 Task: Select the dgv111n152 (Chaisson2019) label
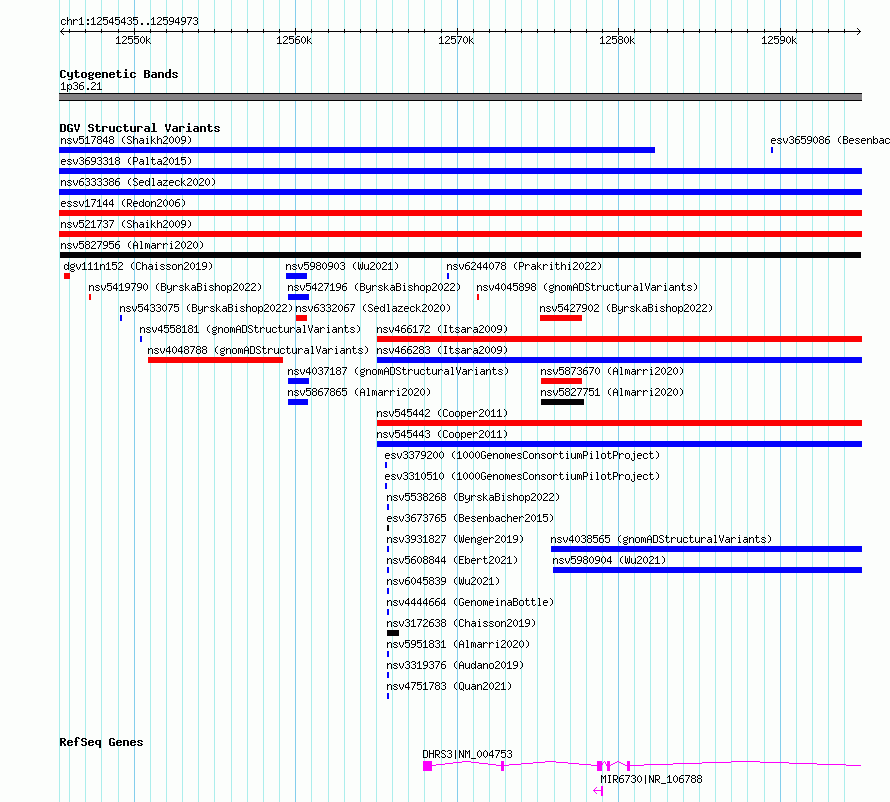138,266
